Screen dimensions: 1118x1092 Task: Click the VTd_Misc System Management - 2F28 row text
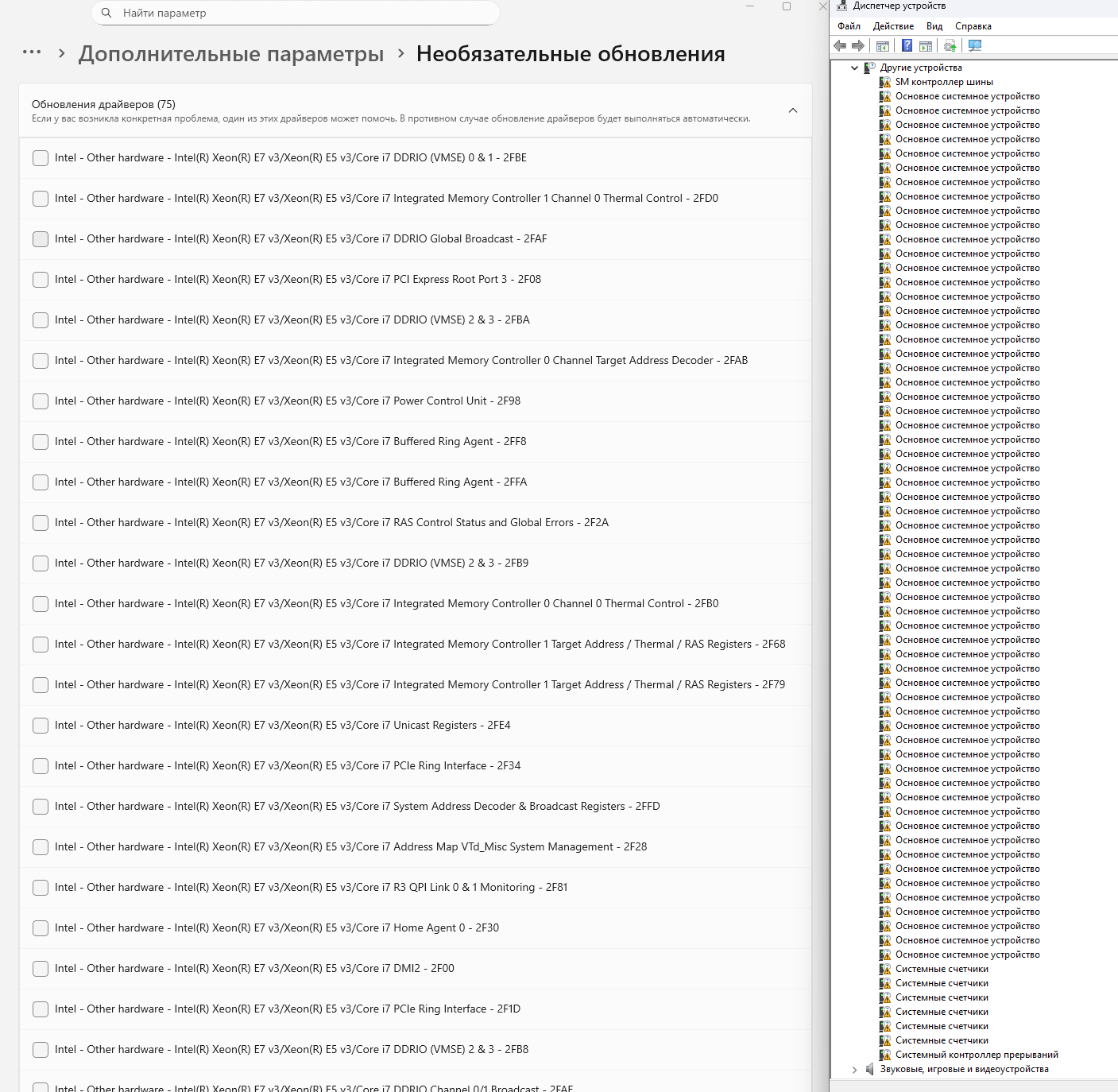[x=351, y=847]
